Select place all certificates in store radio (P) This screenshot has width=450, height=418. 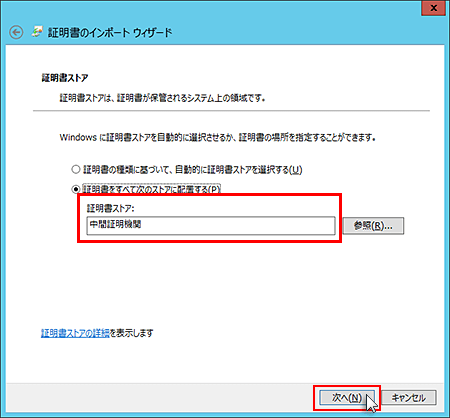tap(76, 189)
